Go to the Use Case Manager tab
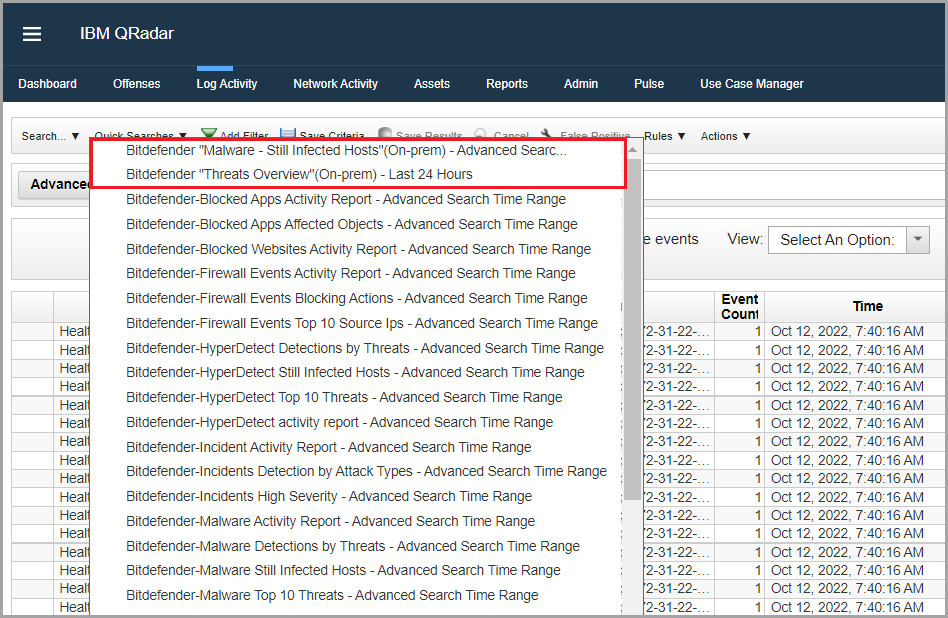This screenshot has width=948, height=618. point(751,84)
